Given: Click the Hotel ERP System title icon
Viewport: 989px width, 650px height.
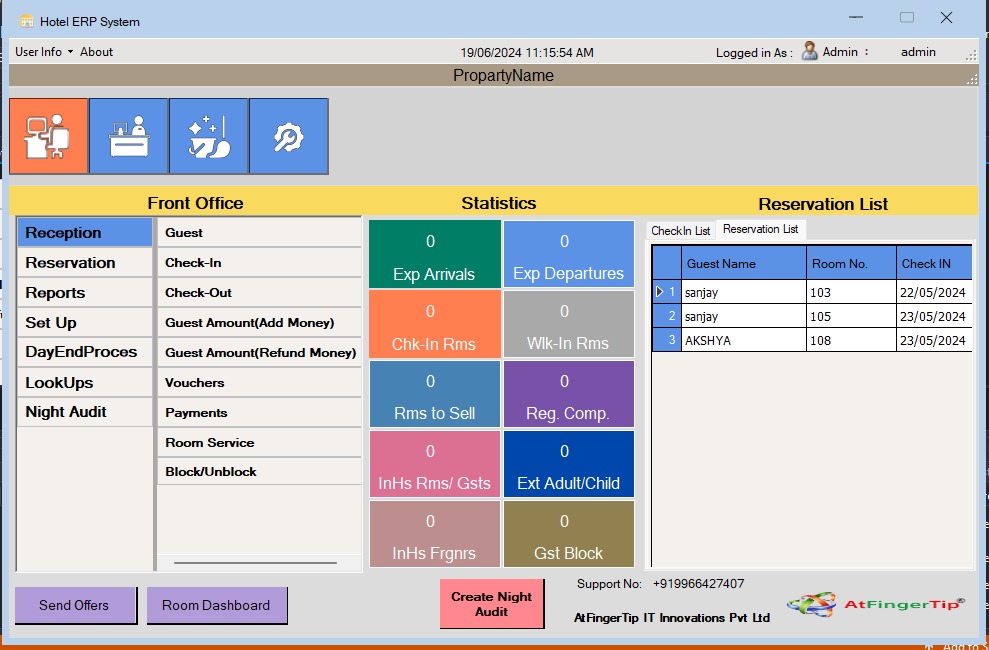Looking at the screenshot, I should point(27,21).
